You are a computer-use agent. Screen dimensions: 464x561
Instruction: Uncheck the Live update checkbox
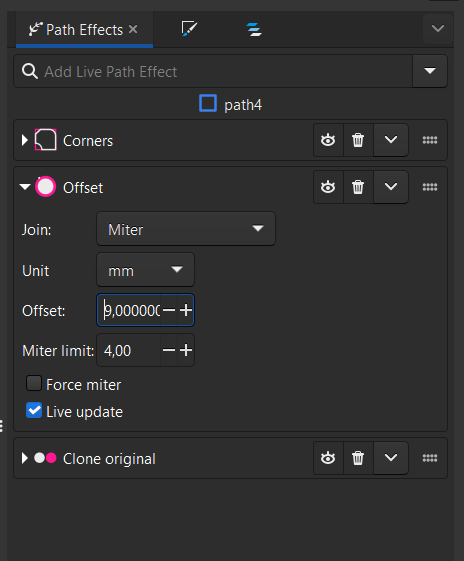pyautogui.click(x=34, y=410)
